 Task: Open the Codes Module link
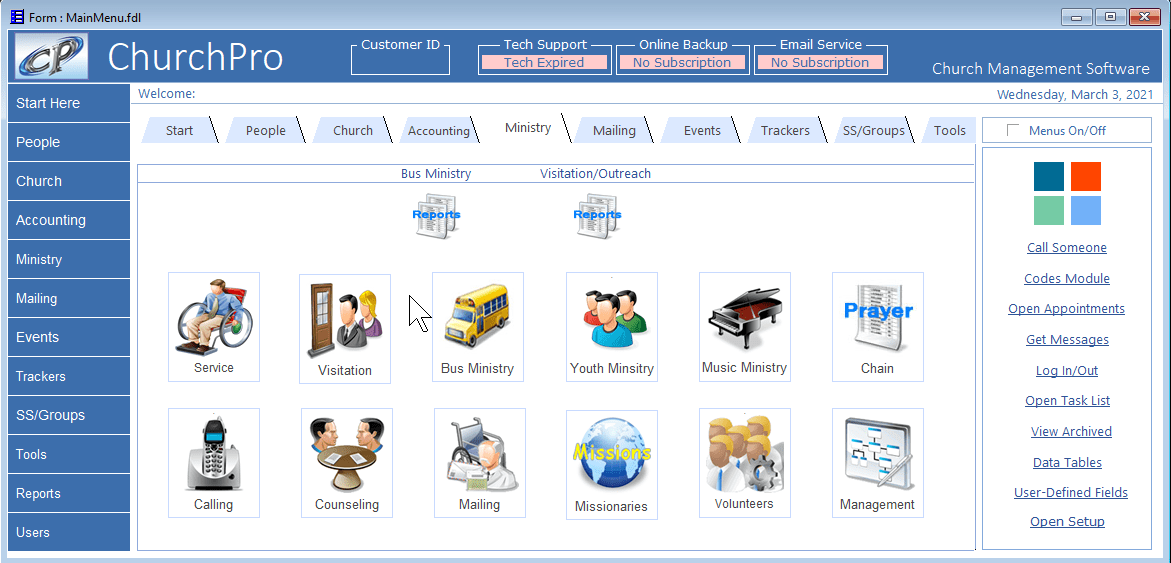coord(1066,279)
